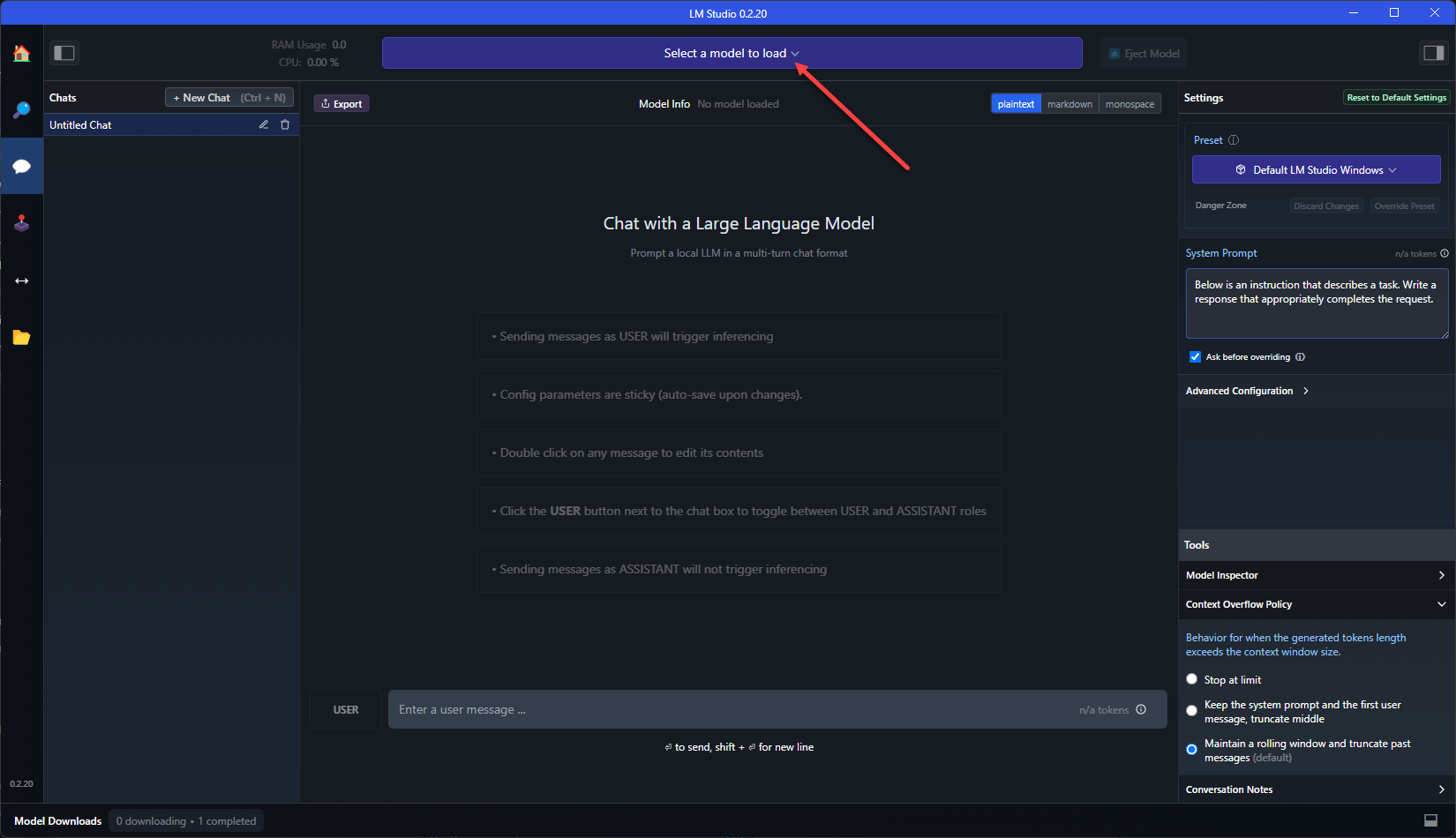Toggle Ask before overriding checkbox
1456x838 pixels.
pos(1195,357)
